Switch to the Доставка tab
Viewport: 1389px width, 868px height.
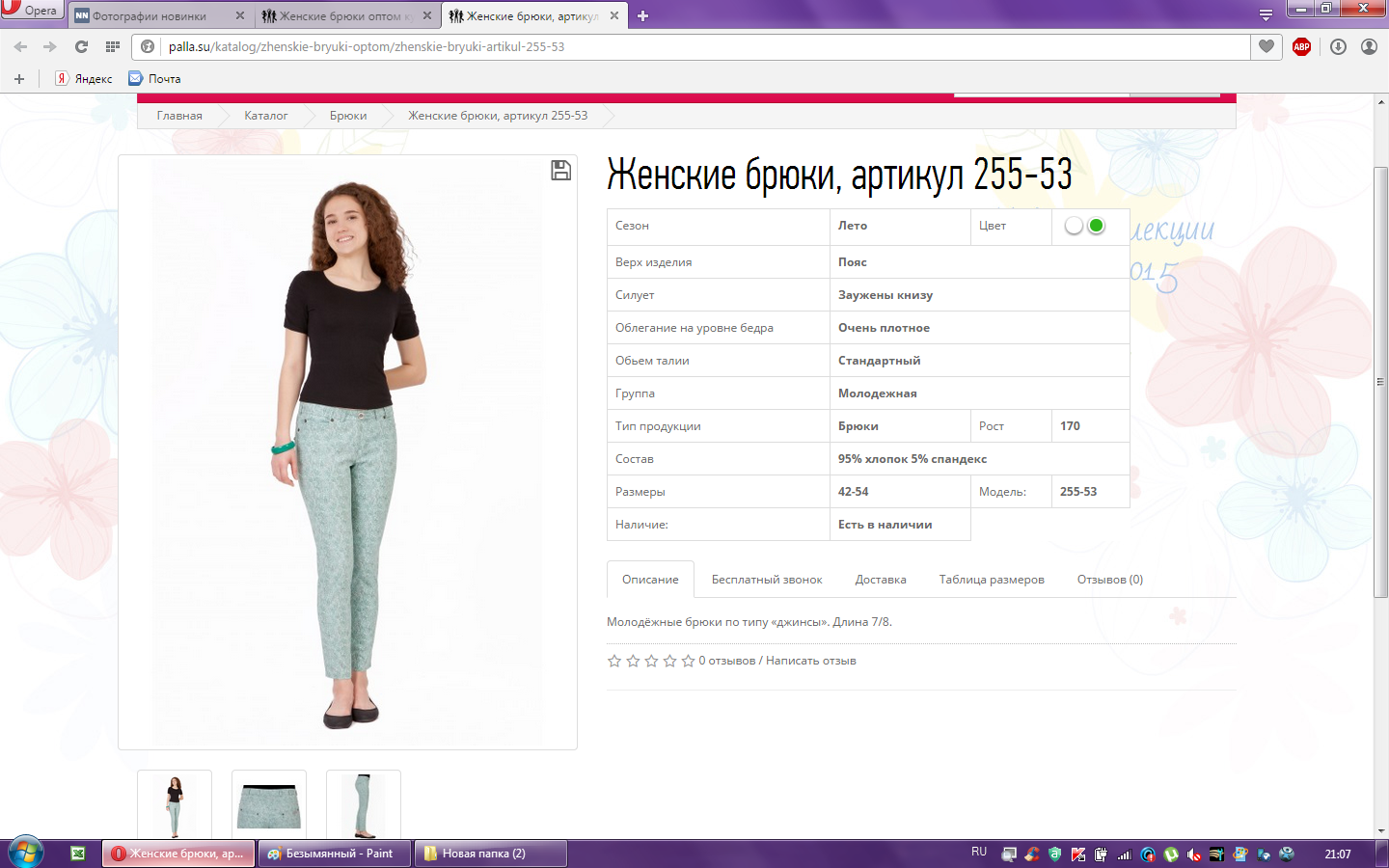click(880, 580)
